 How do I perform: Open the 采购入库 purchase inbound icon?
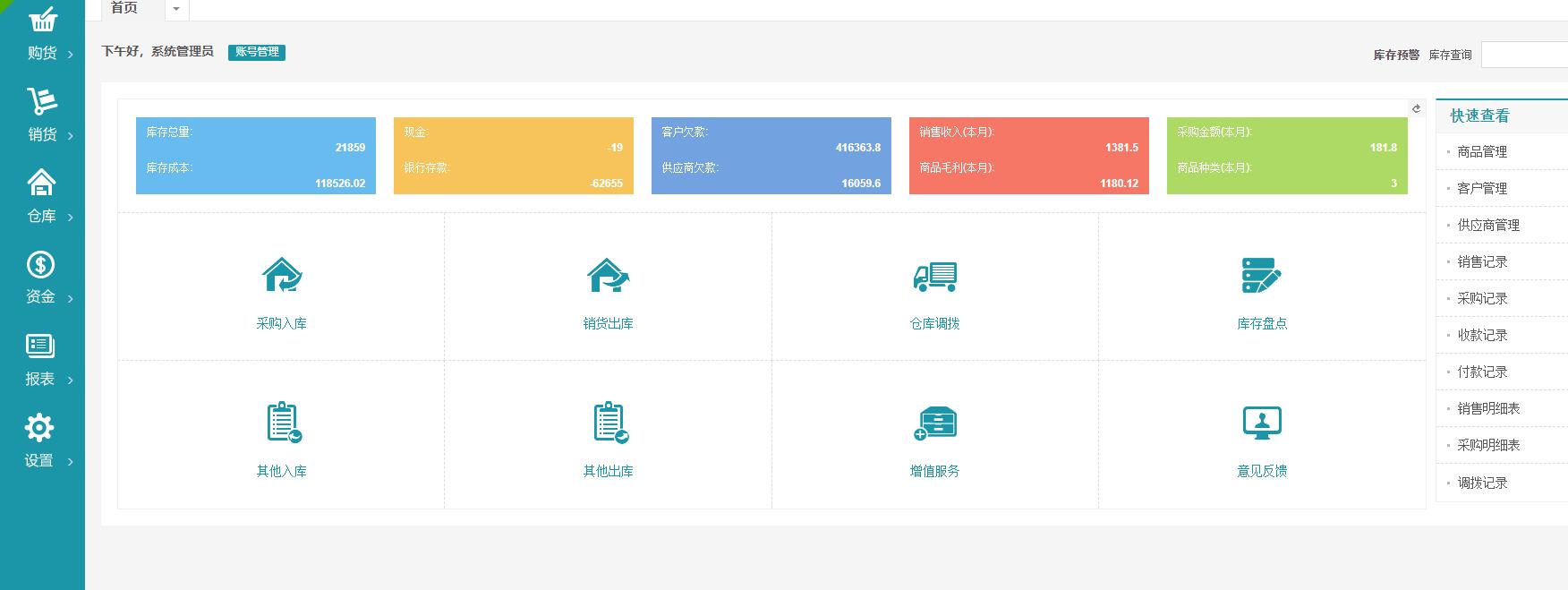pos(281,276)
